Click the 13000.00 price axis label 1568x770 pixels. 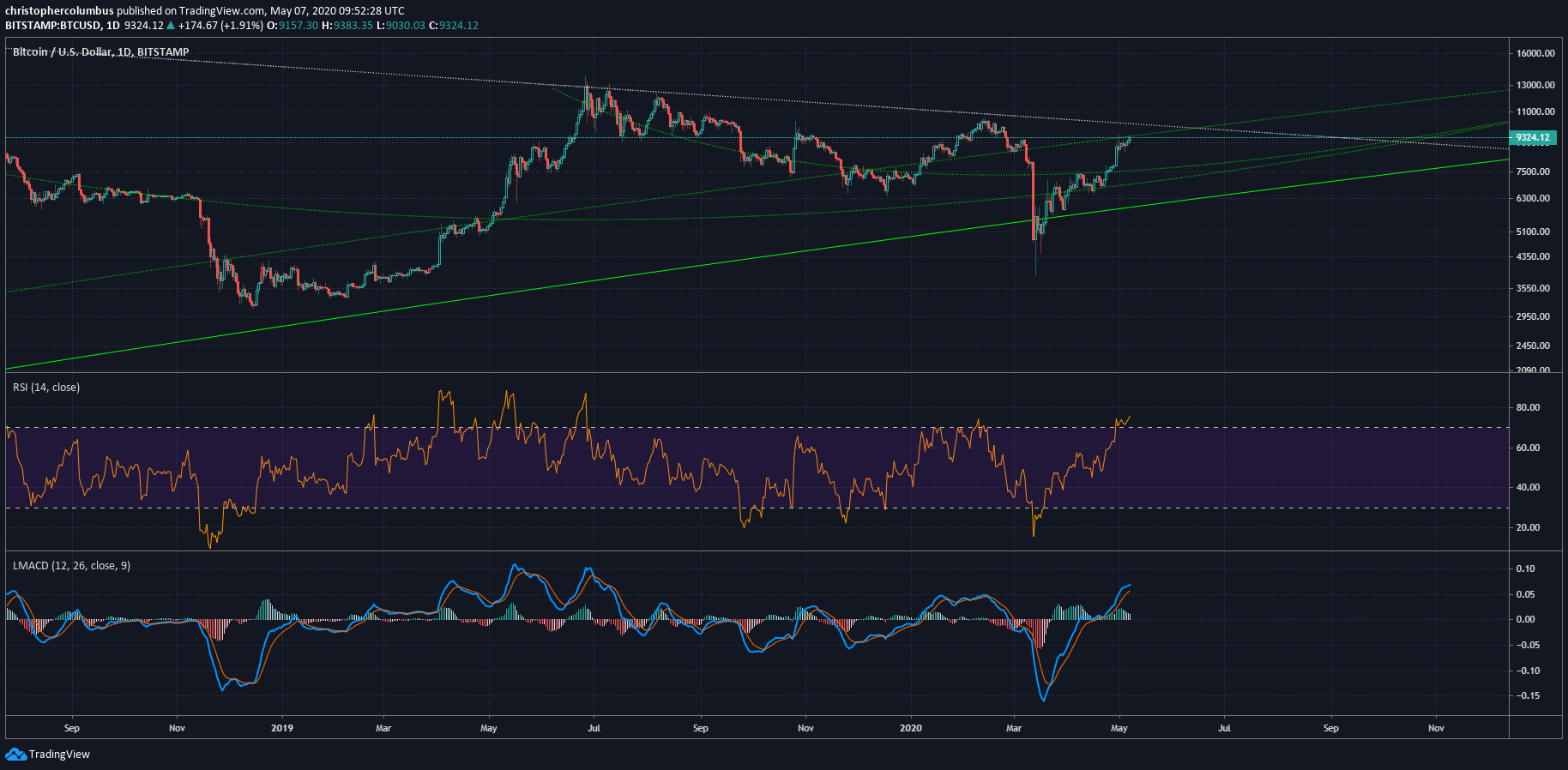(1535, 85)
